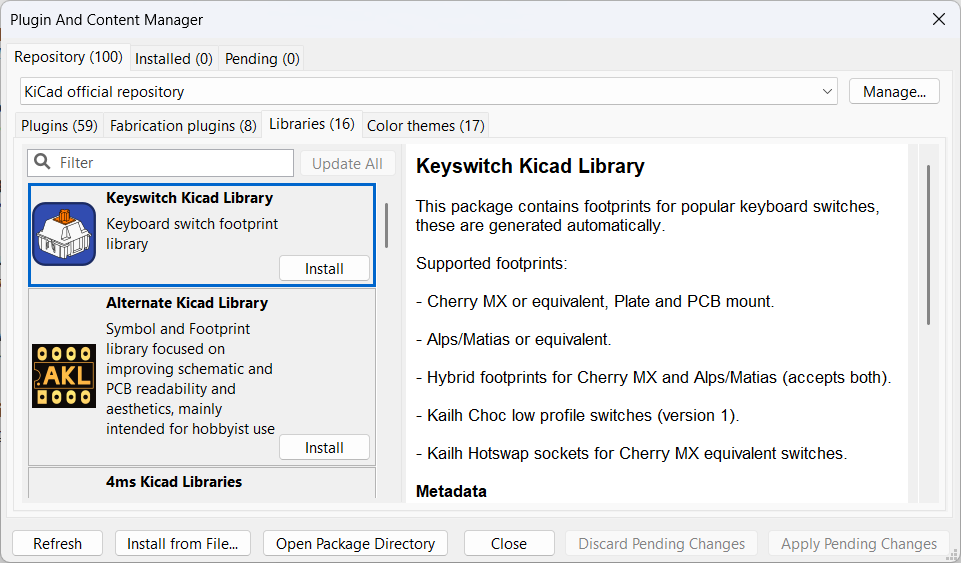
Task: Click Install from File... button
Action: [183, 543]
